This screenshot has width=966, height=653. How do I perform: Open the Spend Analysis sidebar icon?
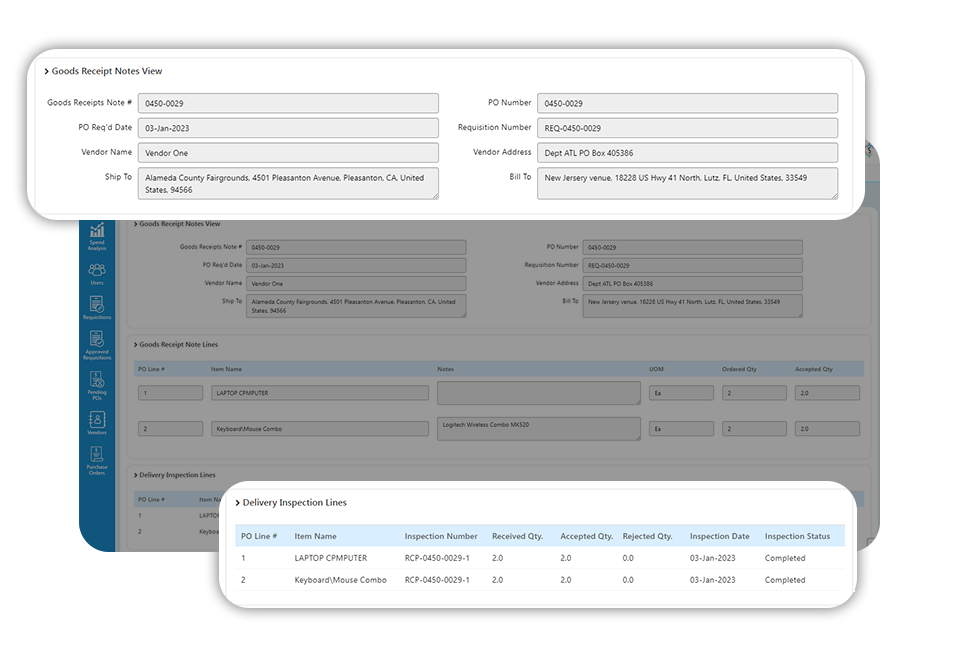tap(97, 236)
